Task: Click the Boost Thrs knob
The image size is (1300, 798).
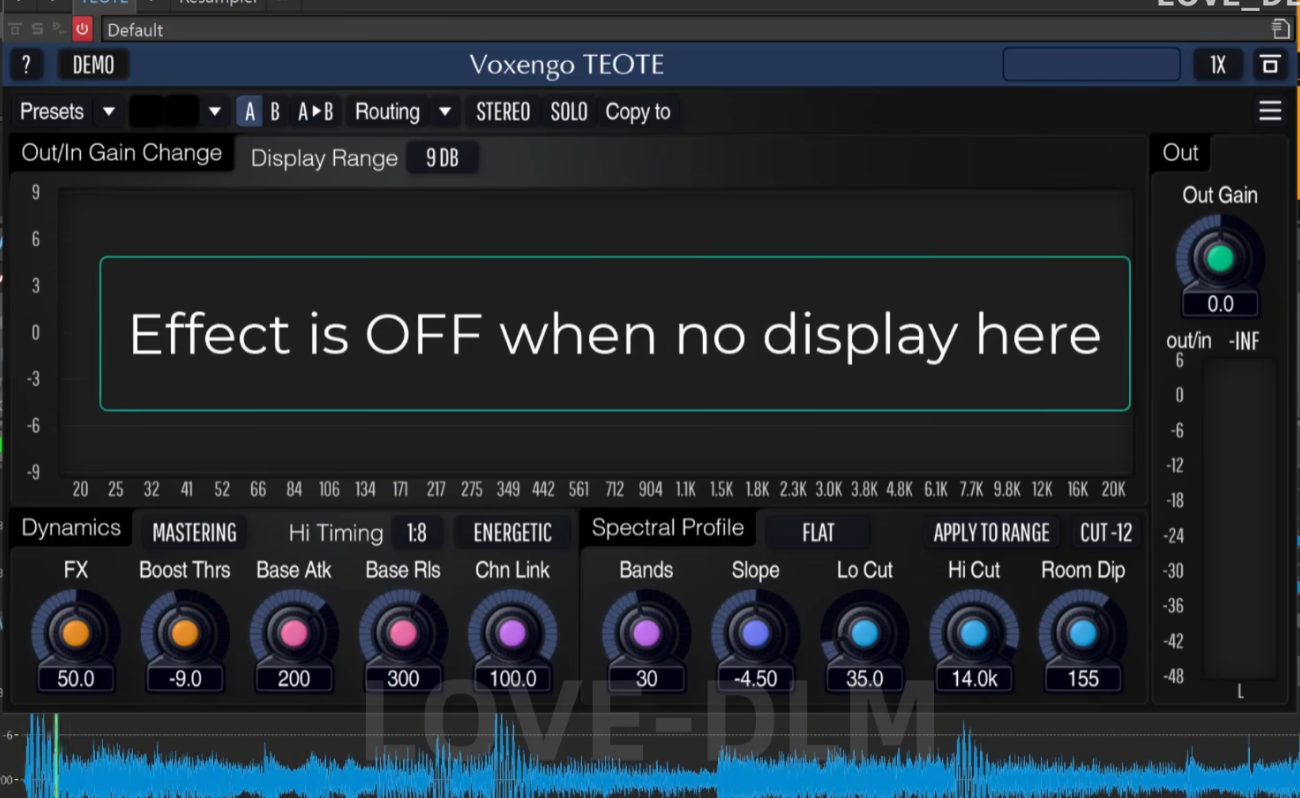Action: tap(185, 633)
